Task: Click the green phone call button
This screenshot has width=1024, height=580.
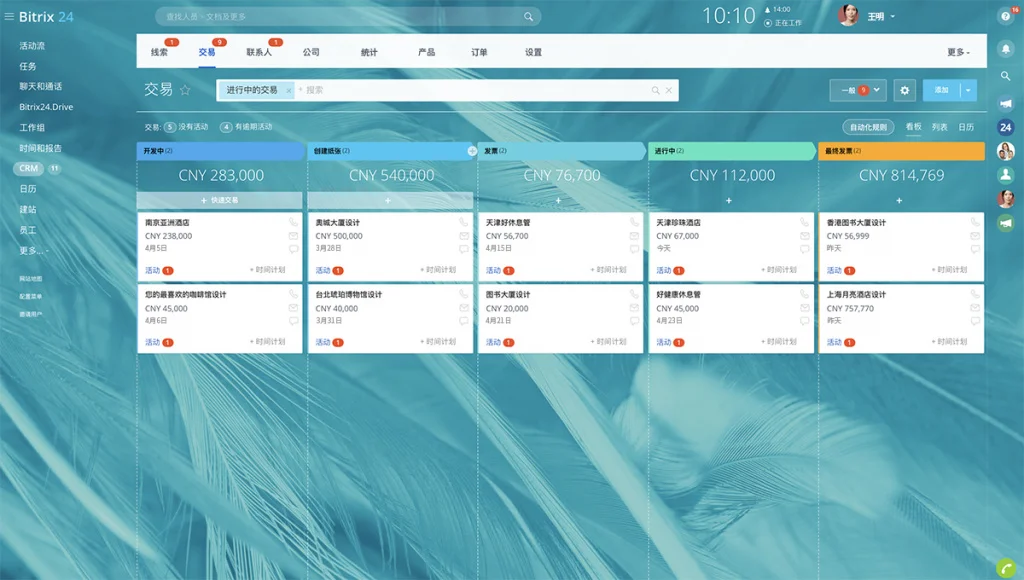Action: pos(1005,565)
